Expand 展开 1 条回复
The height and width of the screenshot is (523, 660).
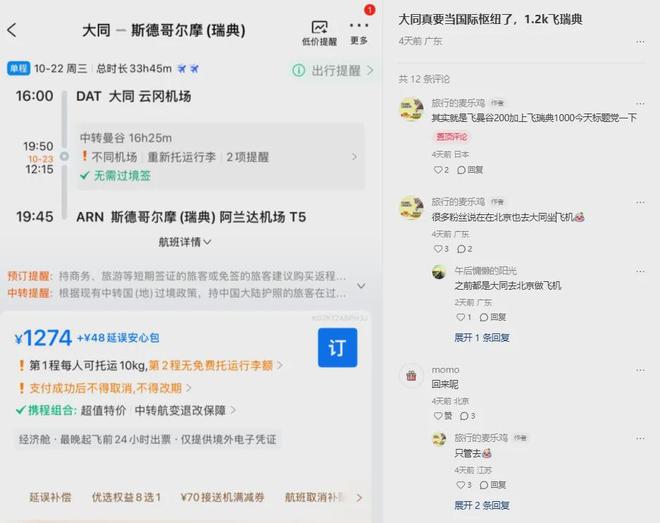point(482,337)
